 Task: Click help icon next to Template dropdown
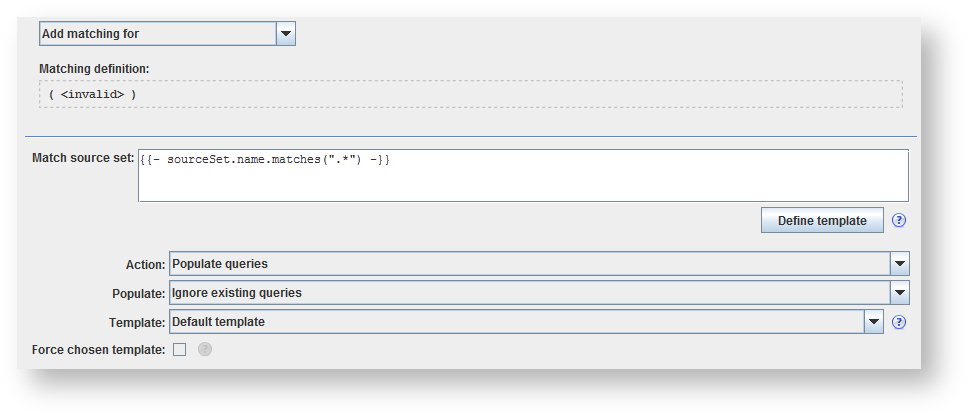[899, 322]
